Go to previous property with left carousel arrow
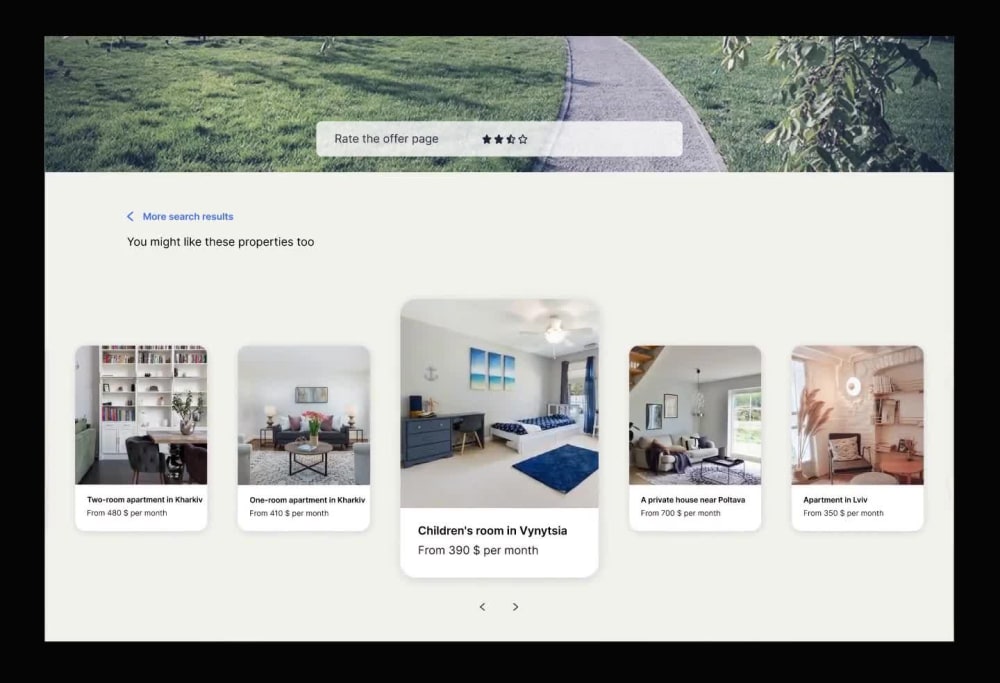 tap(482, 607)
